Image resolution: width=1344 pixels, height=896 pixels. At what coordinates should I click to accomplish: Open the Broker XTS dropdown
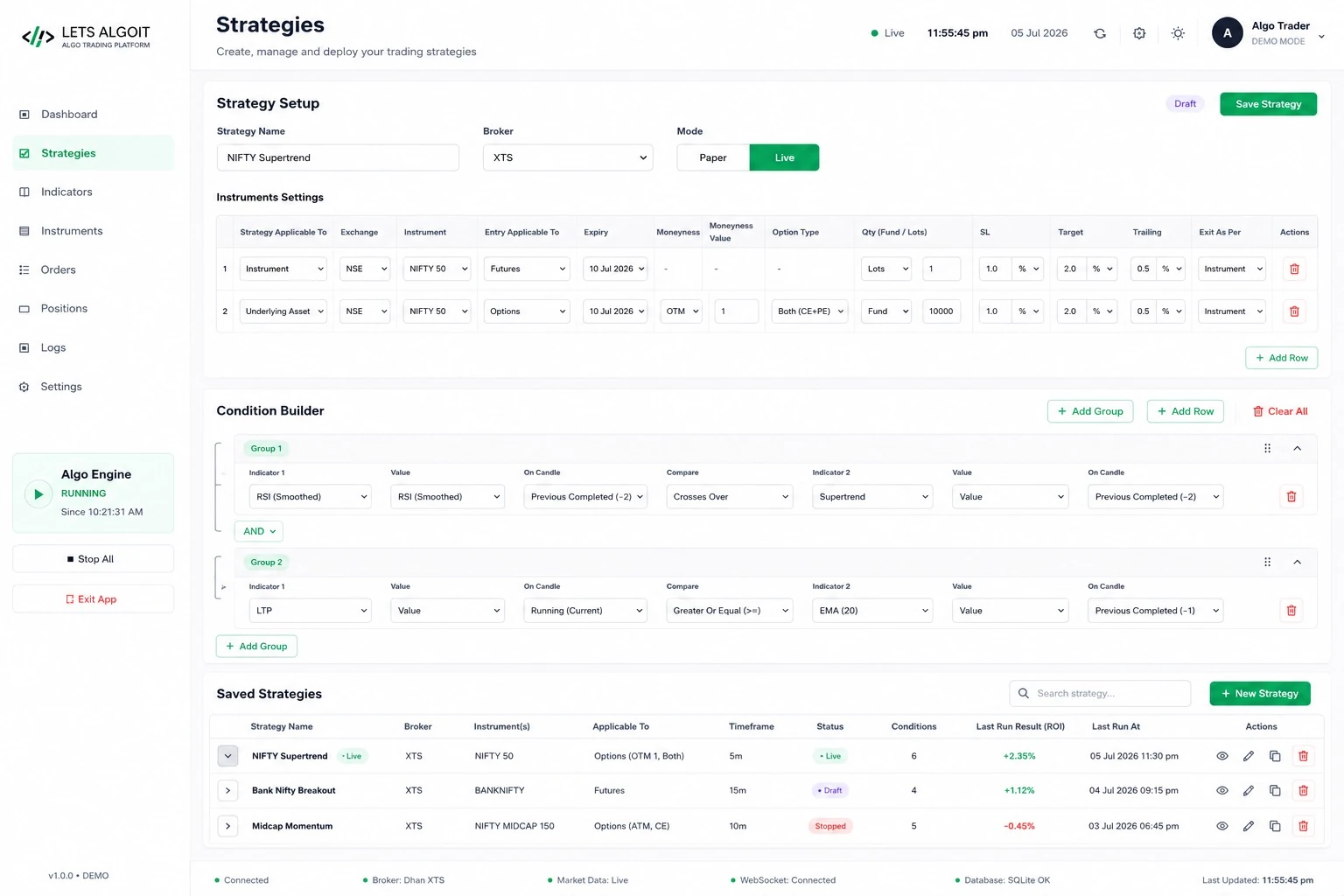tap(568, 157)
